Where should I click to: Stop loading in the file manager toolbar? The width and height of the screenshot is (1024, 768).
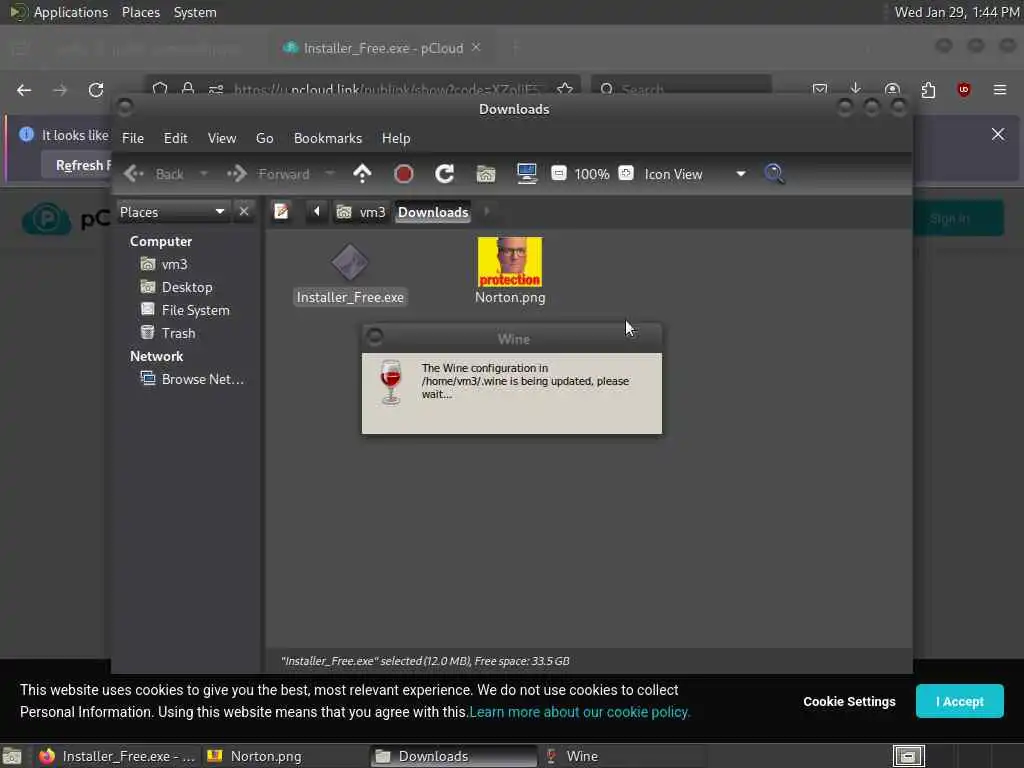point(404,174)
